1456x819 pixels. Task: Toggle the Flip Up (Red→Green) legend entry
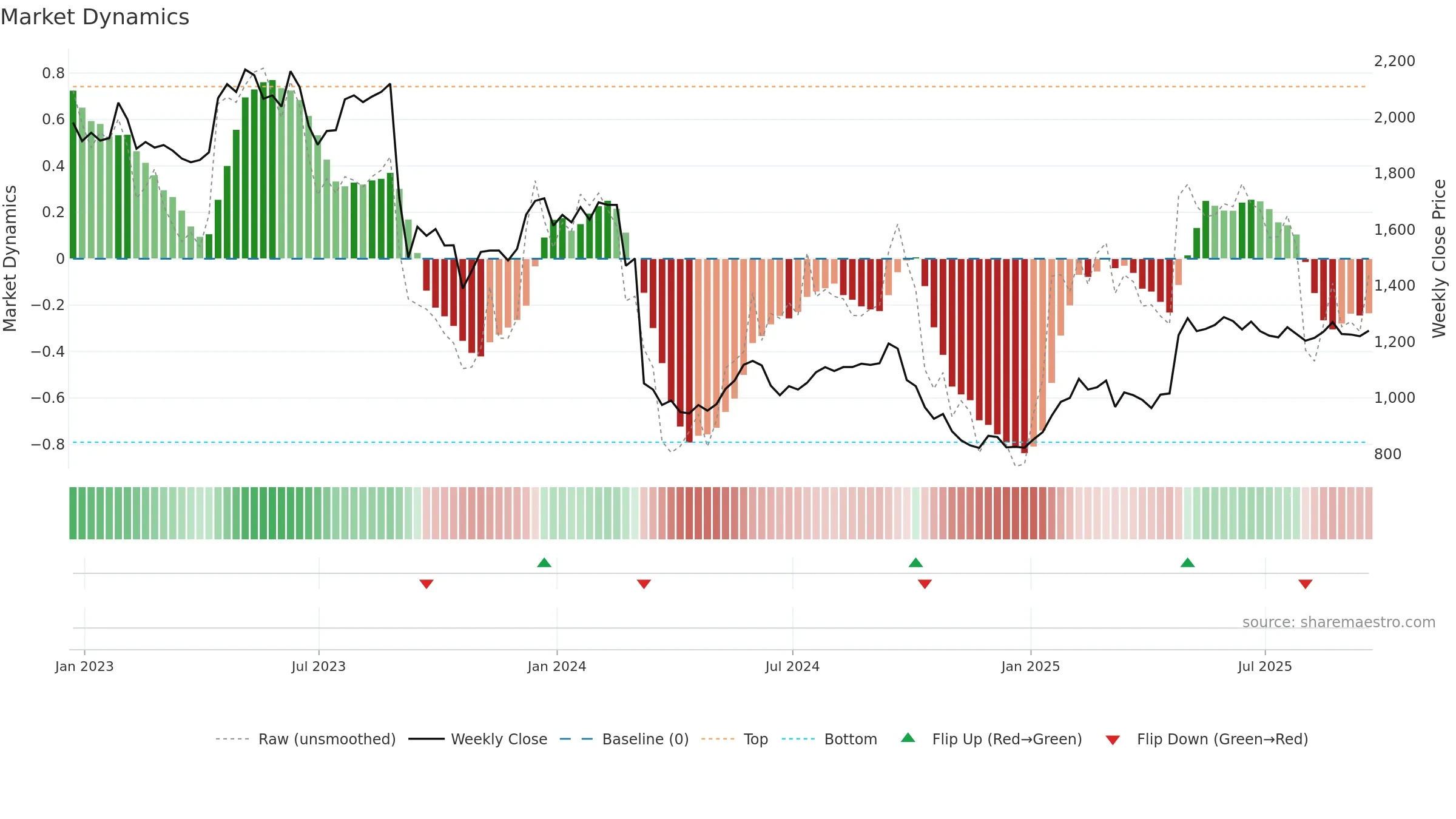991,739
